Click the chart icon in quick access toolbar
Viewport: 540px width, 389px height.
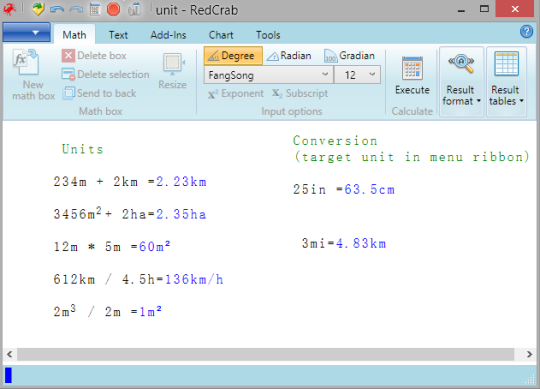(x=134, y=9)
